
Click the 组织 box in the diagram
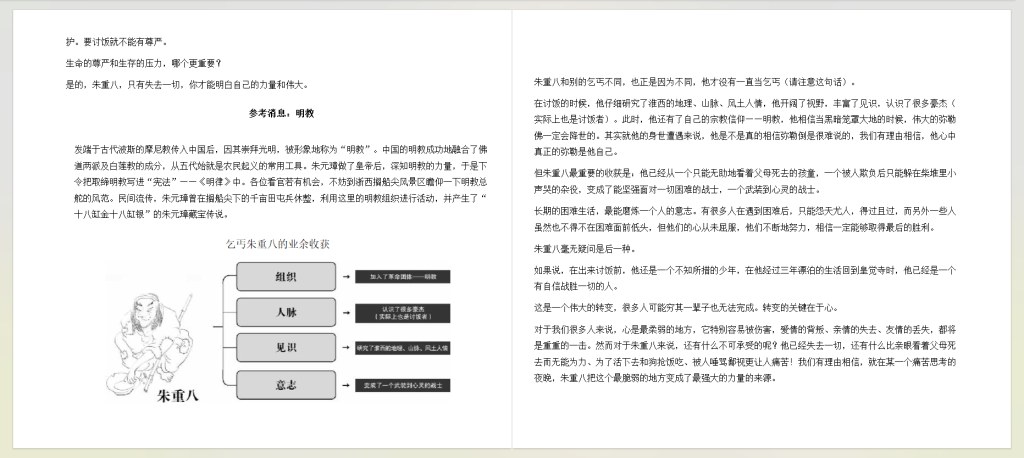(x=285, y=275)
